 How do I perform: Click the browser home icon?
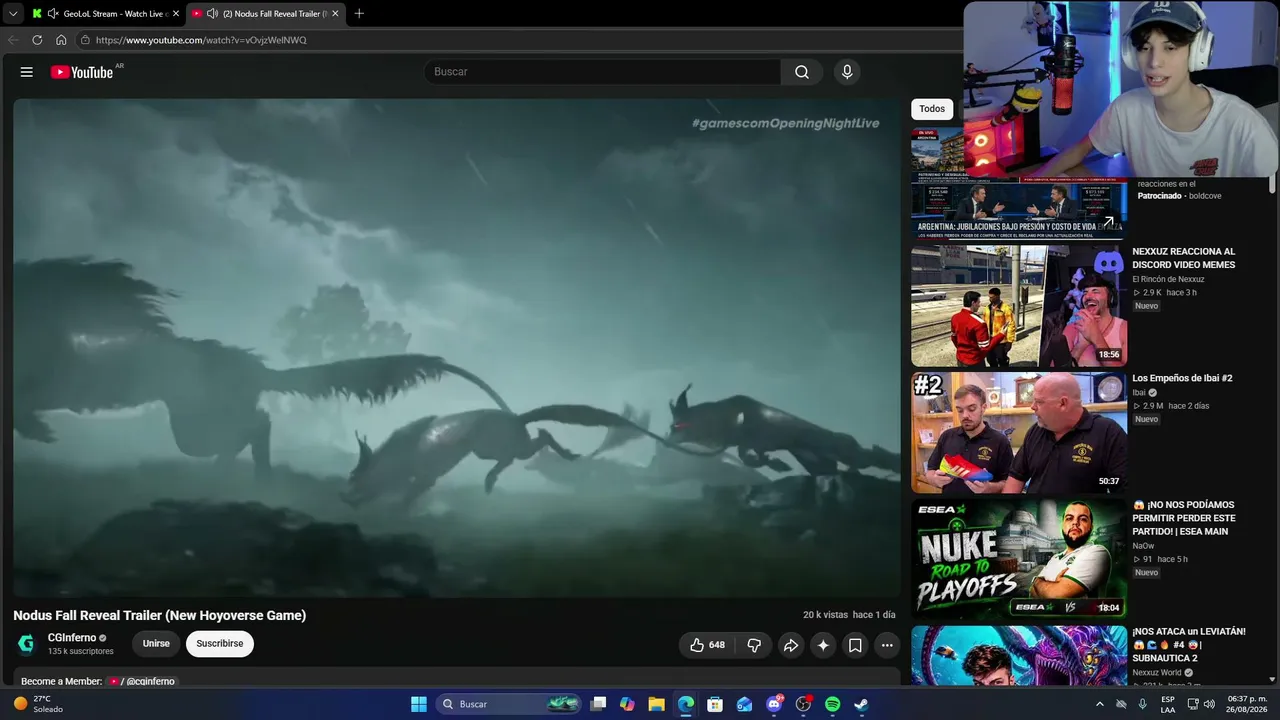click(61, 40)
